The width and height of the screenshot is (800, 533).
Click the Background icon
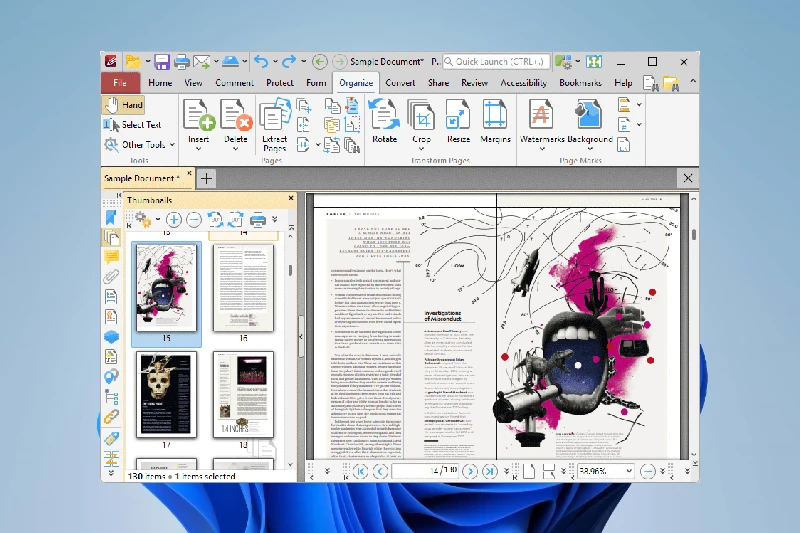(589, 114)
